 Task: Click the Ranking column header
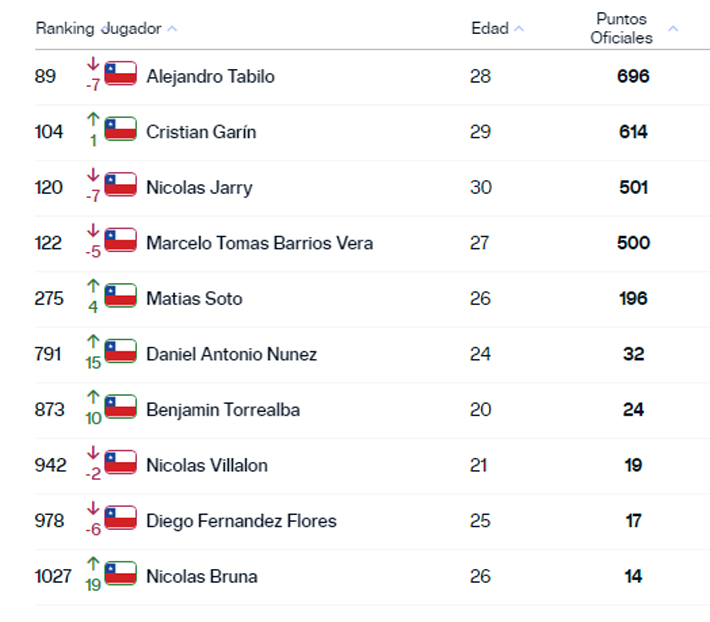point(65,29)
